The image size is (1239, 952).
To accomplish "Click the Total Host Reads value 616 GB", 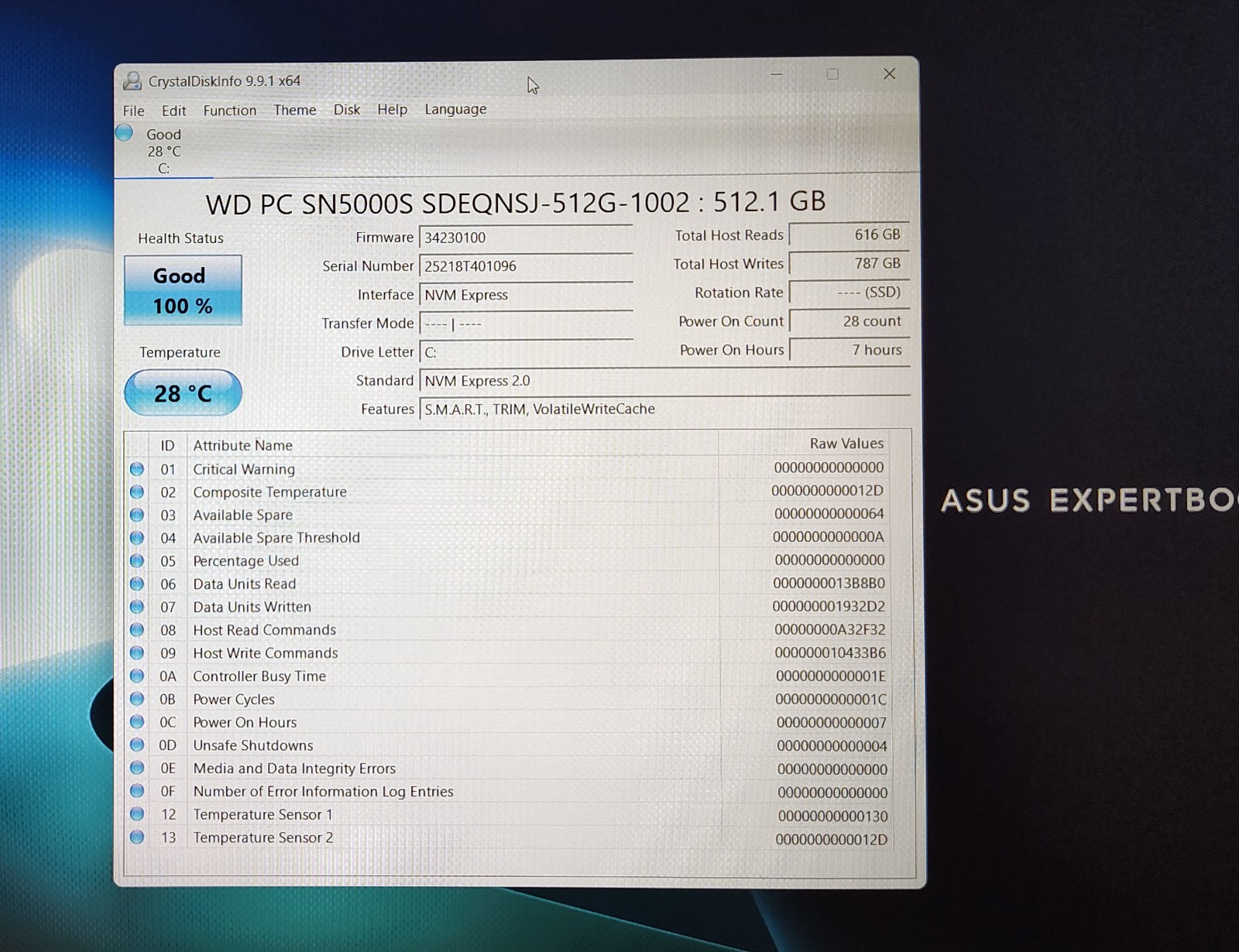I will (849, 235).
